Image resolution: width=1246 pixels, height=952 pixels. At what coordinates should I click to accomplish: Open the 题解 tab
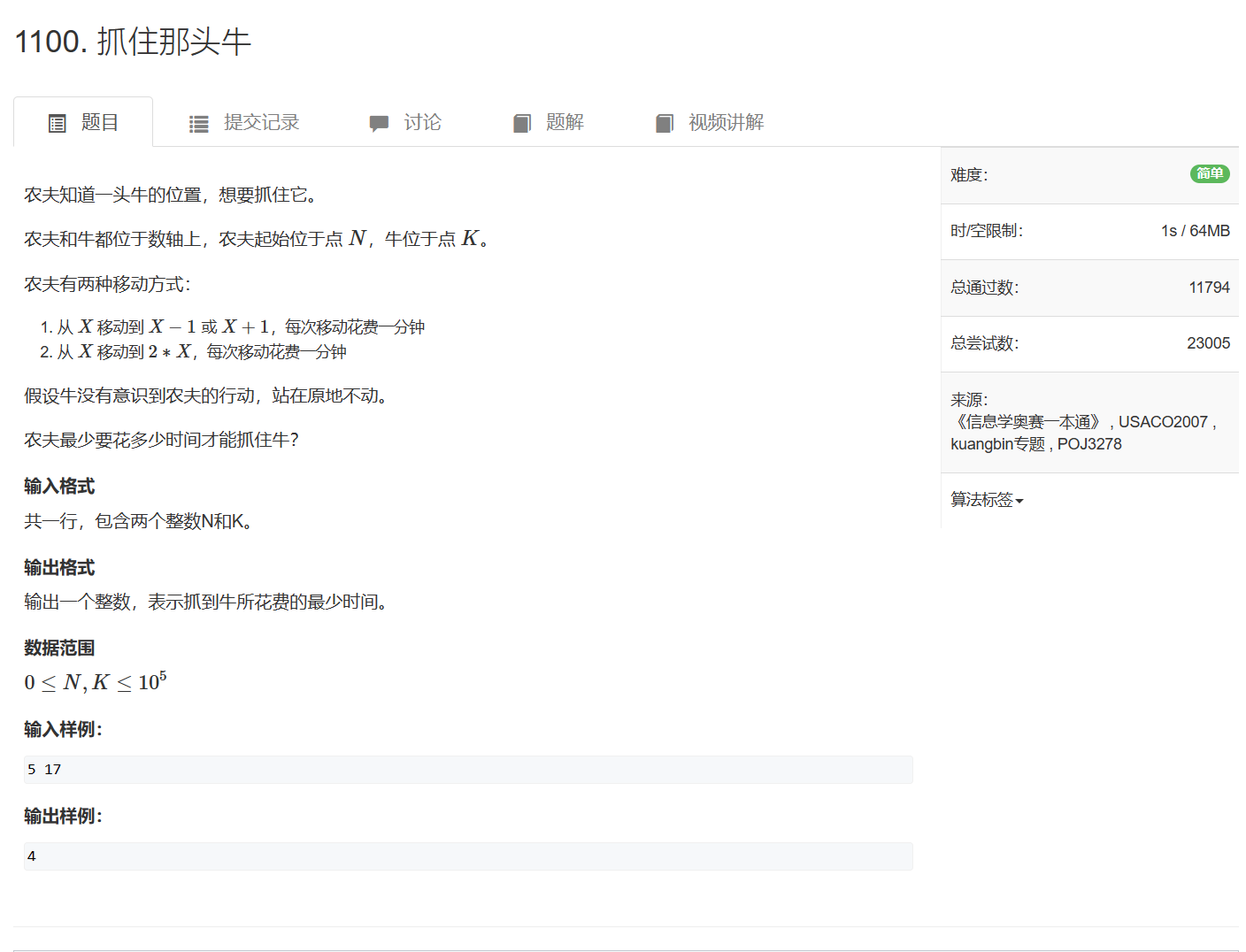[548, 122]
